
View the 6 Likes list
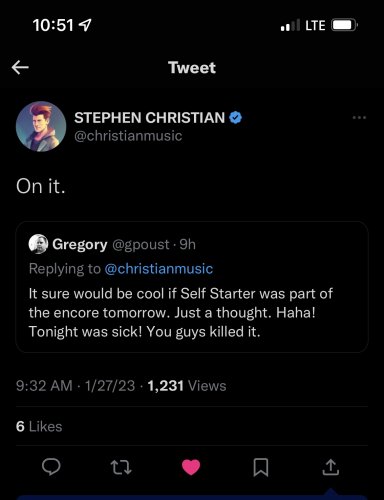pos(39,427)
